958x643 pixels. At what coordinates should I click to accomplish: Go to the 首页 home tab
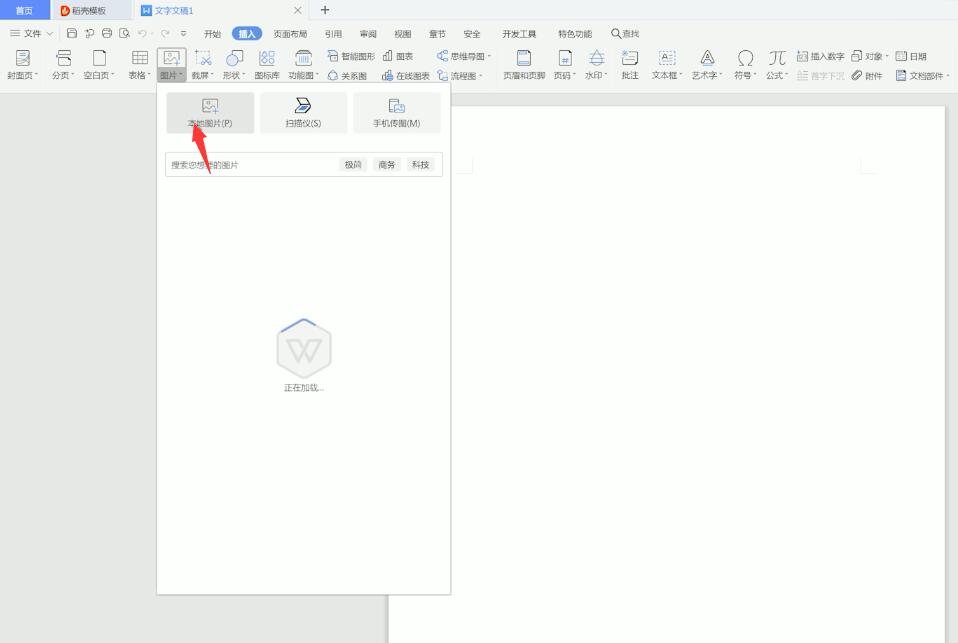pyautogui.click(x=24, y=10)
